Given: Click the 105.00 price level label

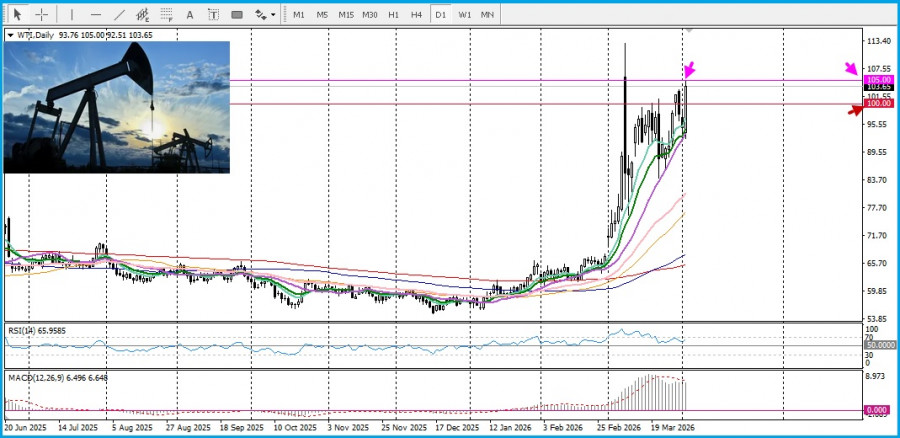Looking at the screenshot, I should (x=879, y=80).
